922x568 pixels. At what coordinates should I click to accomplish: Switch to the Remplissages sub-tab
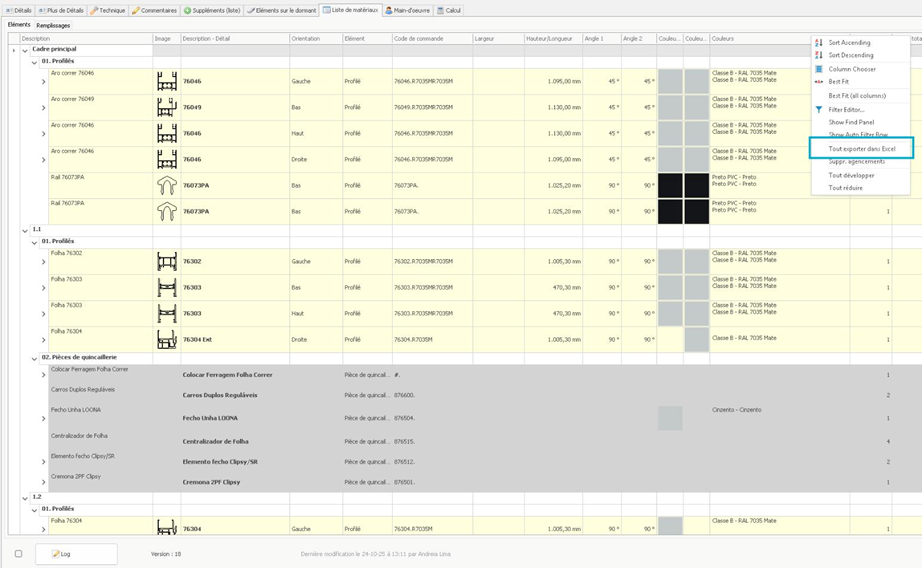coord(53,25)
